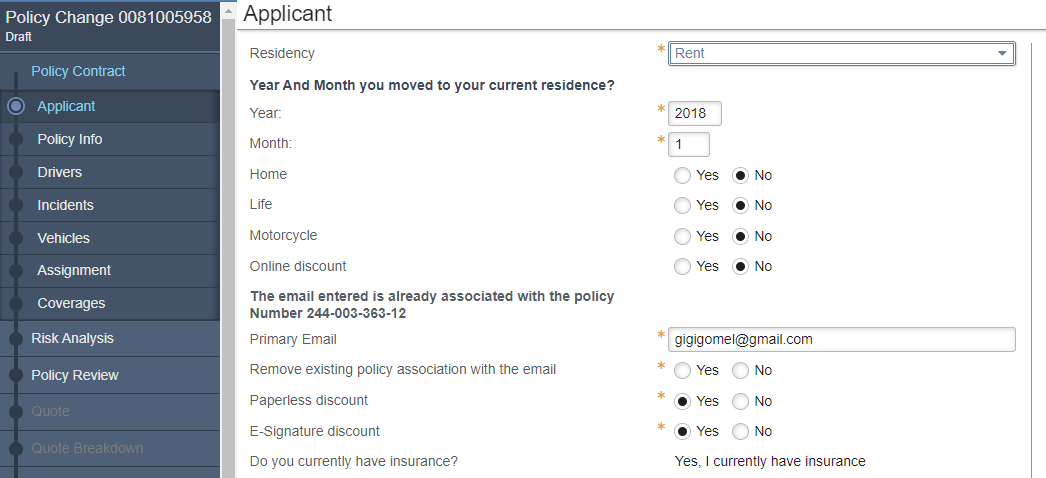Click the Applicant step radio icon

coord(16,106)
